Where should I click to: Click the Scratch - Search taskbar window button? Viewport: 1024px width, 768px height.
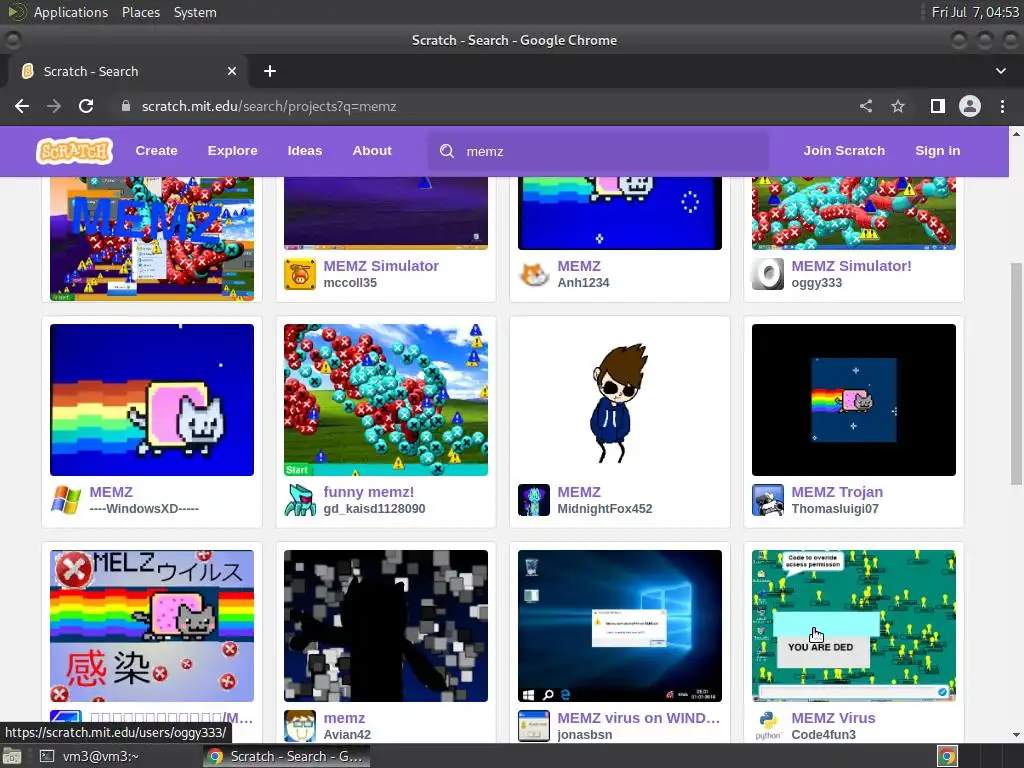tap(286, 756)
